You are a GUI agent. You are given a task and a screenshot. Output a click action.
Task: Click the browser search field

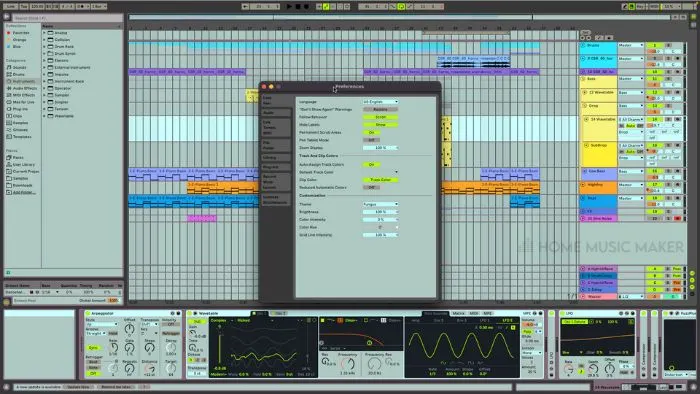[67, 18]
